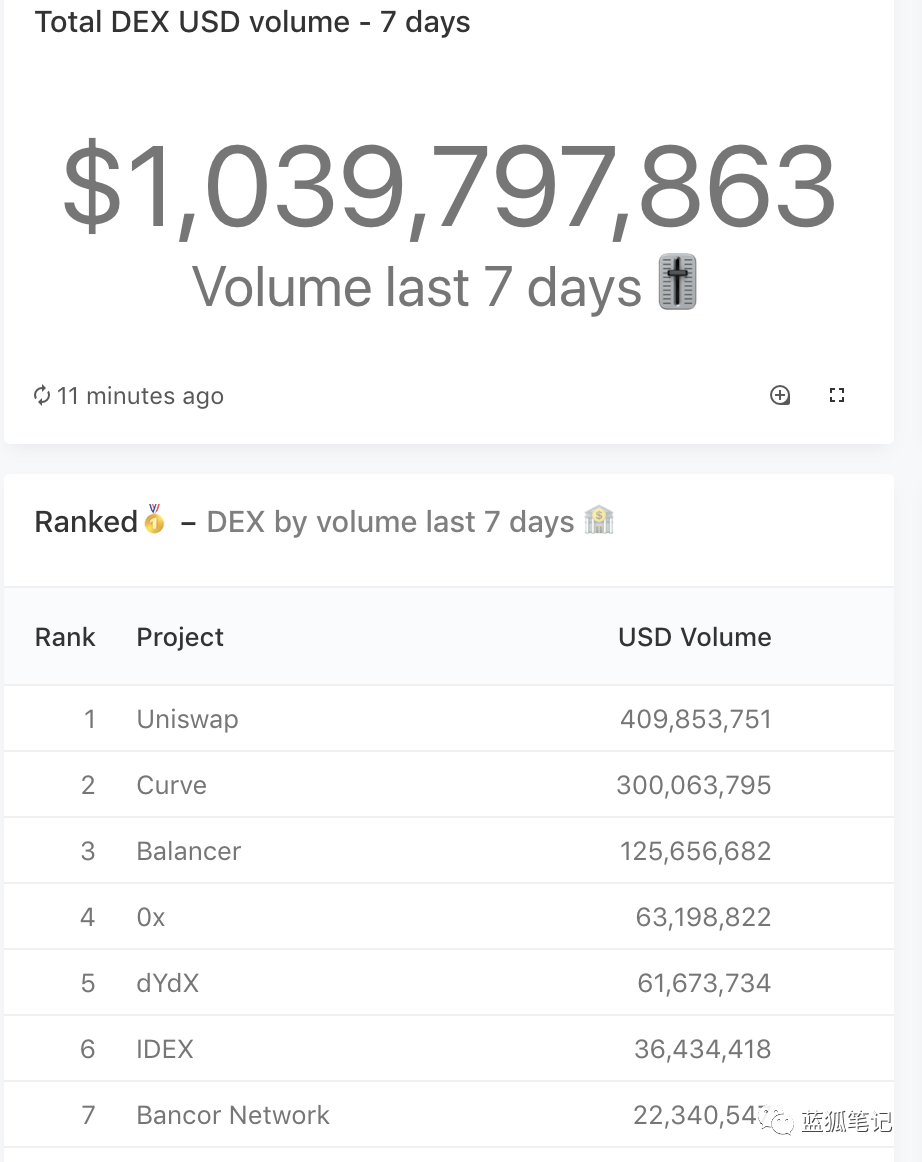The width and height of the screenshot is (922, 1162).
Task: Sort the table by Project column header
Action: tap(180, 637)
